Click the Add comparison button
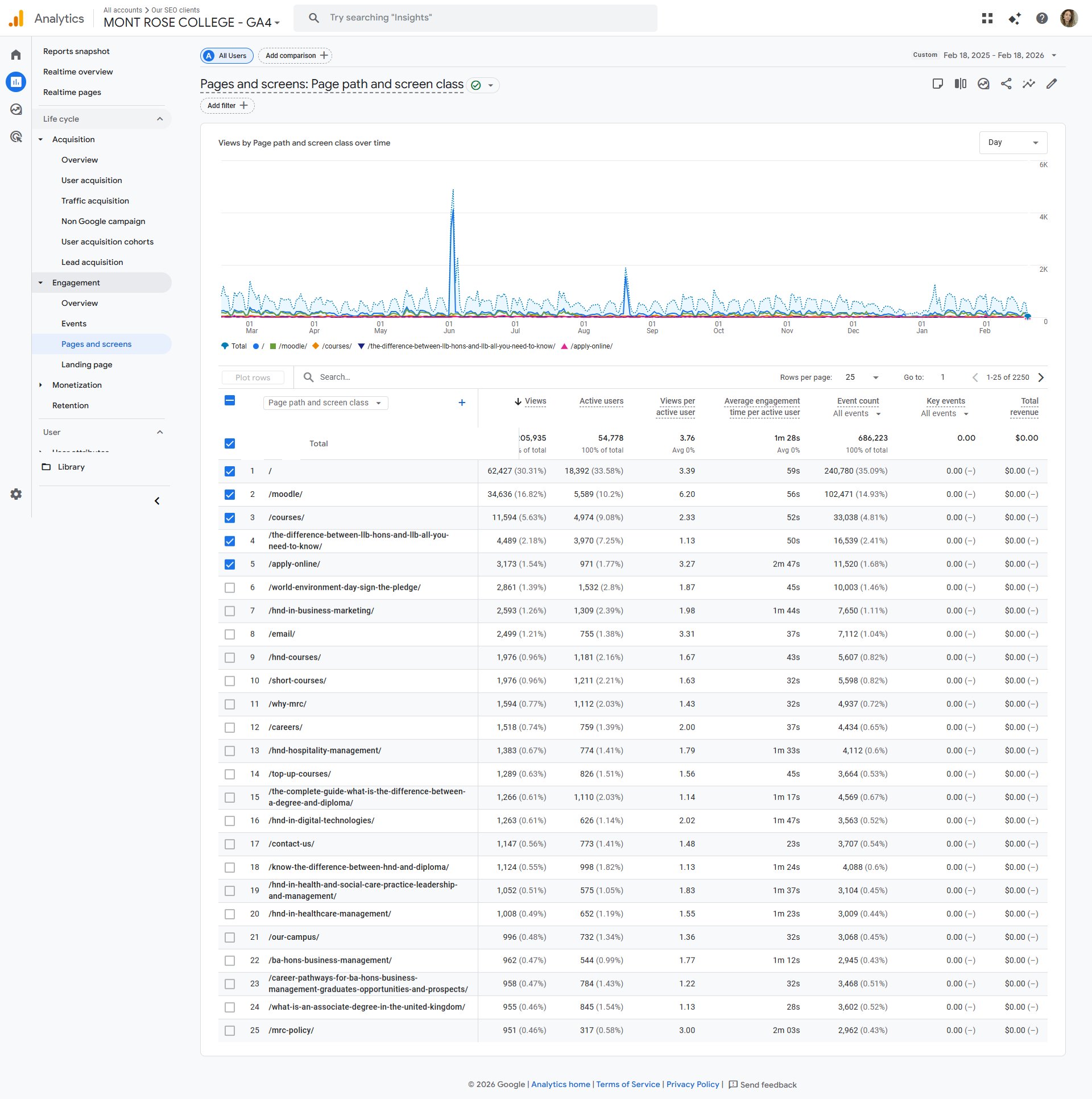This screenshot has height=1099, width=1092. click(x=295, y=55)
